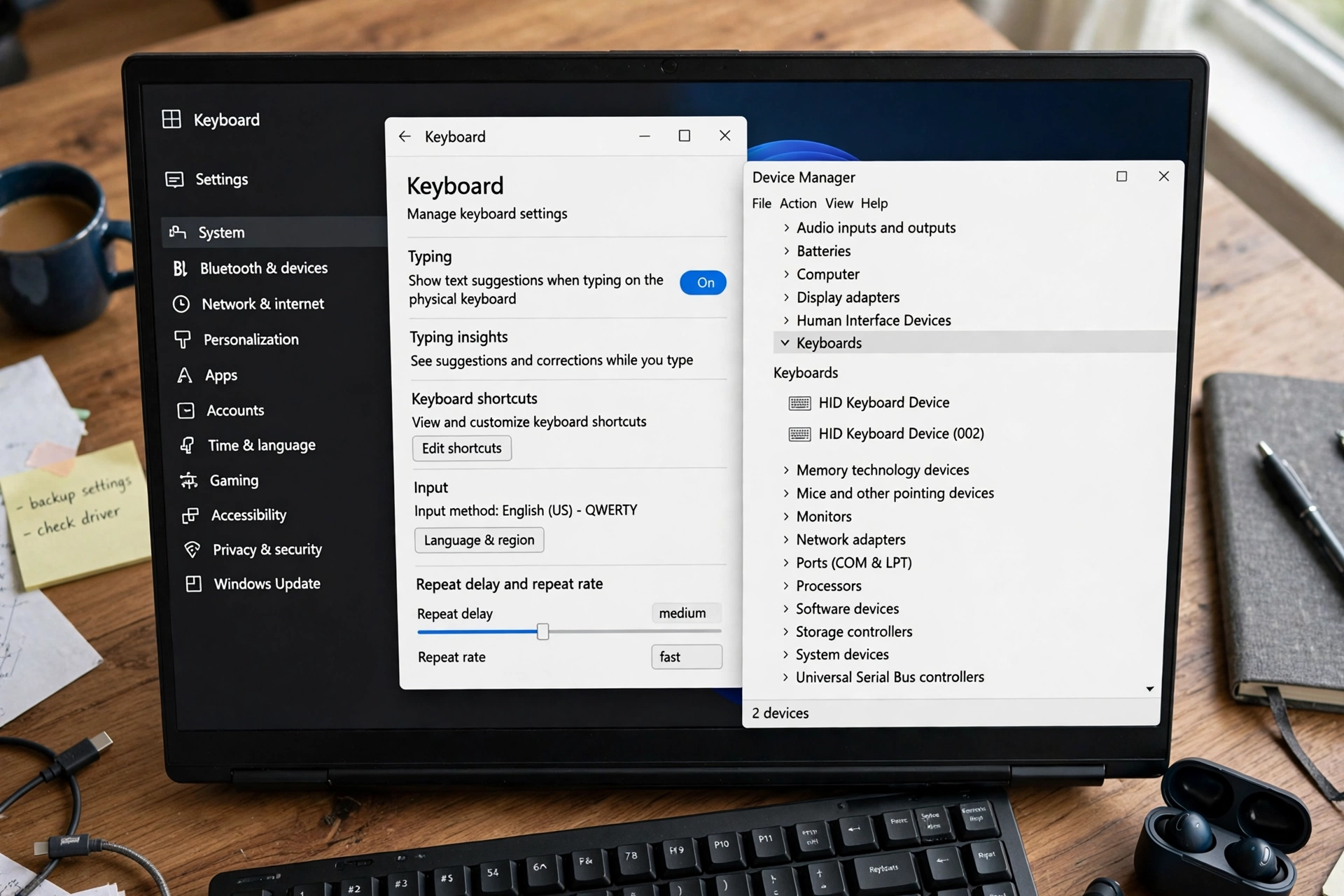The width and height of the screenshot is (1344, 896).
Task: Click the Language & region button
Action: point(479,540)
